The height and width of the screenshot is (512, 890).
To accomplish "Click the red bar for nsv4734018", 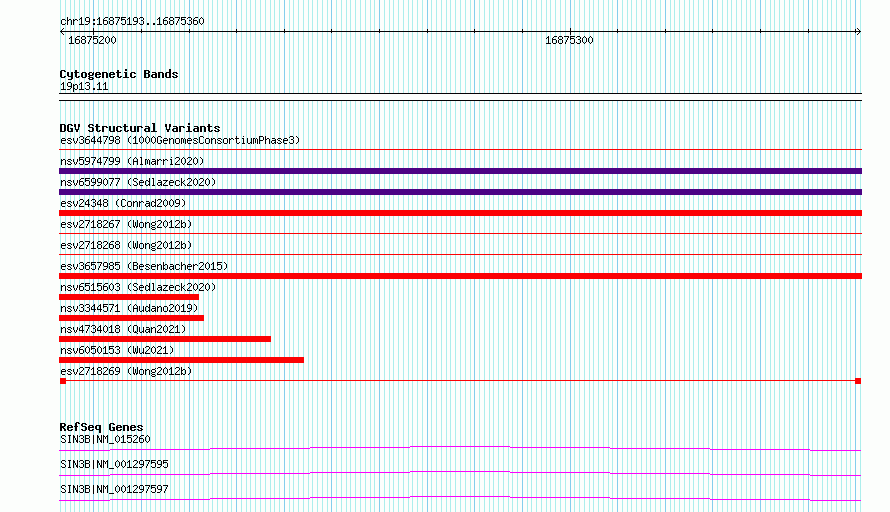I will click(x=165, y=339).
